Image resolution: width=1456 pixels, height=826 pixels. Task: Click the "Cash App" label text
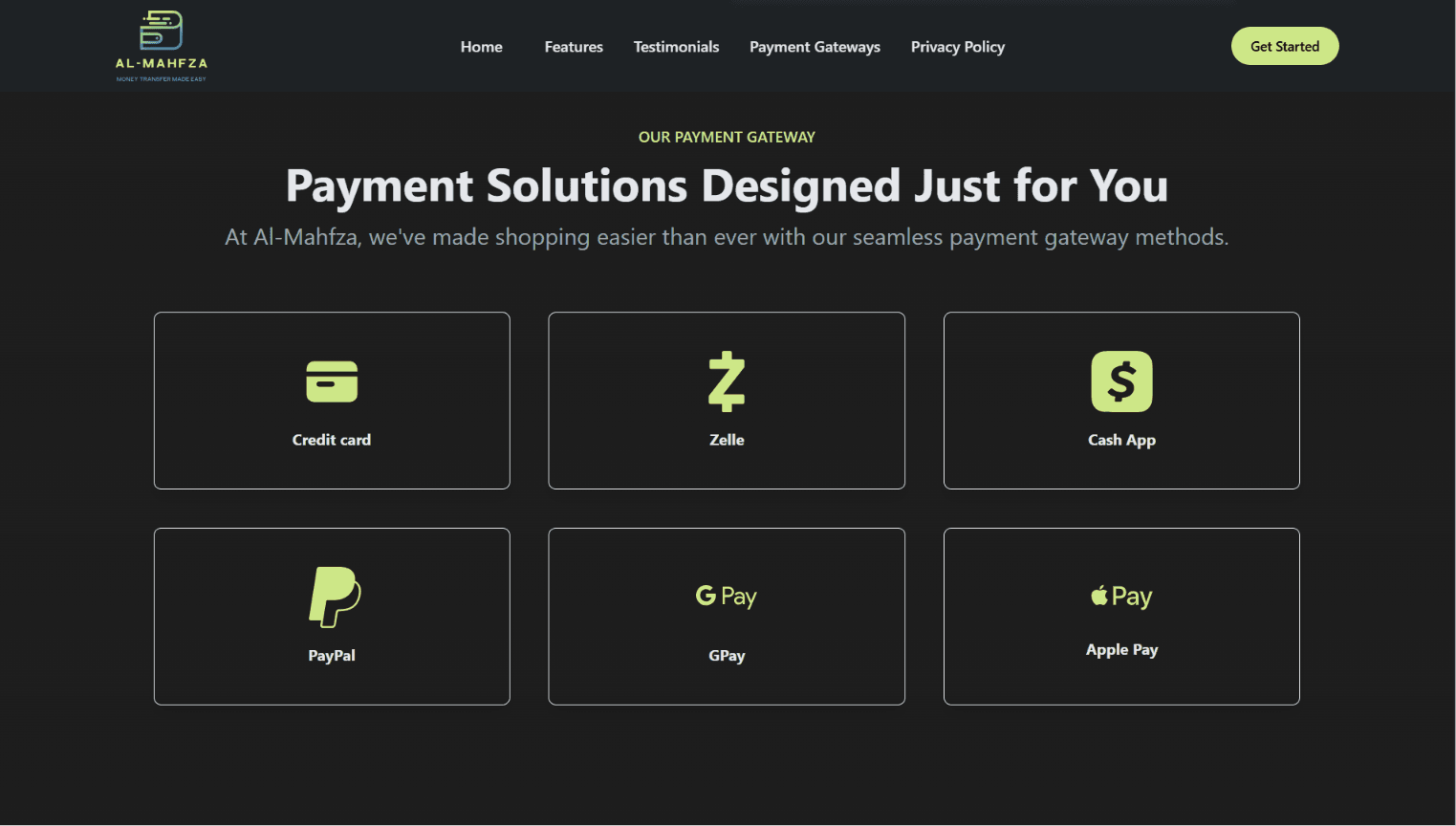coord(1121,440)
